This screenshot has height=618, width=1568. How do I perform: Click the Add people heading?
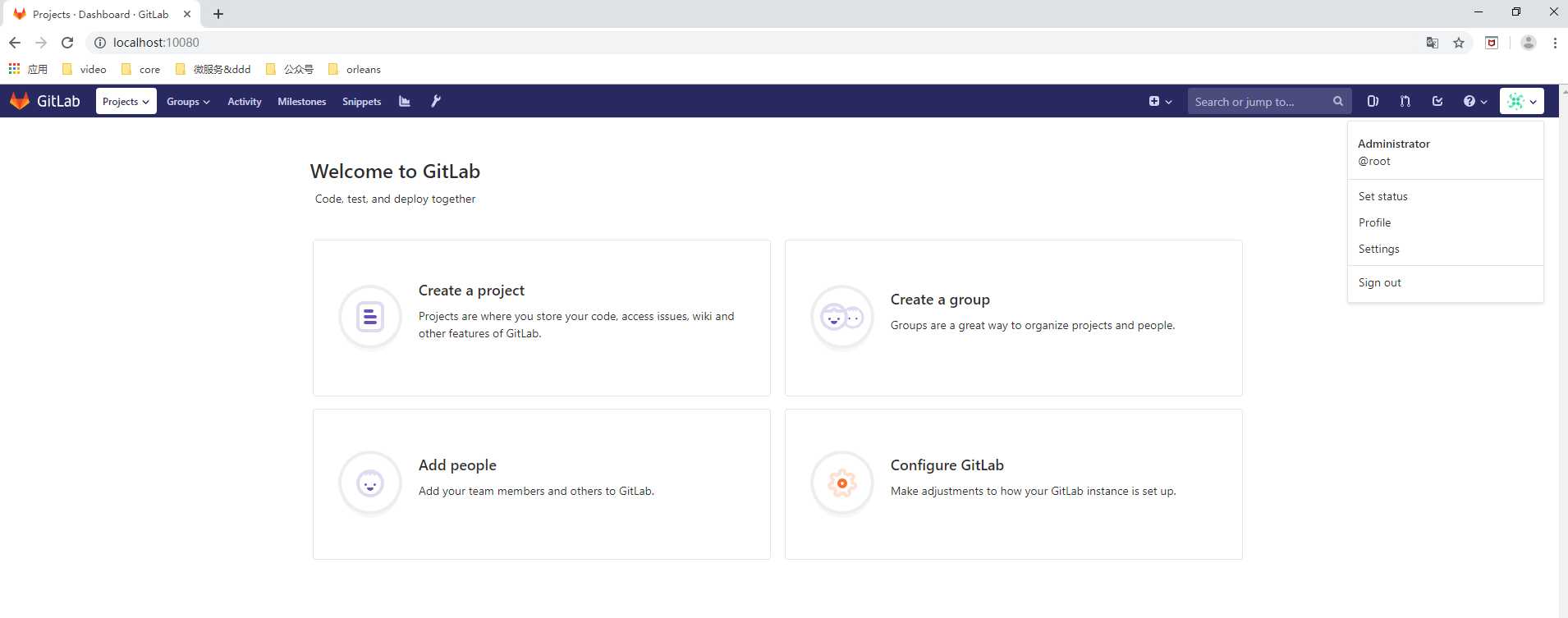click(x=457, y=465)
